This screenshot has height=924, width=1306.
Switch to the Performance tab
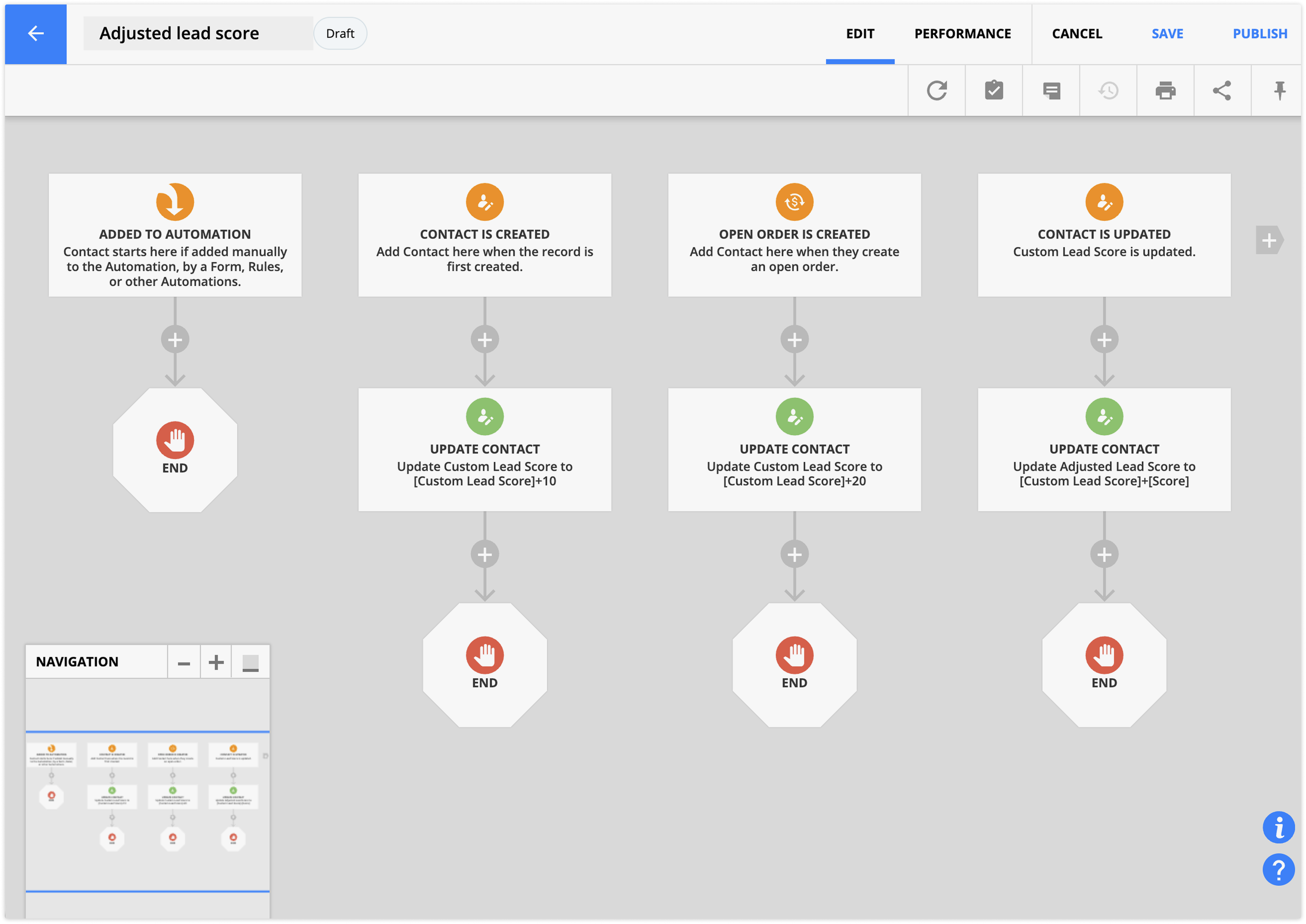(962, 34)
